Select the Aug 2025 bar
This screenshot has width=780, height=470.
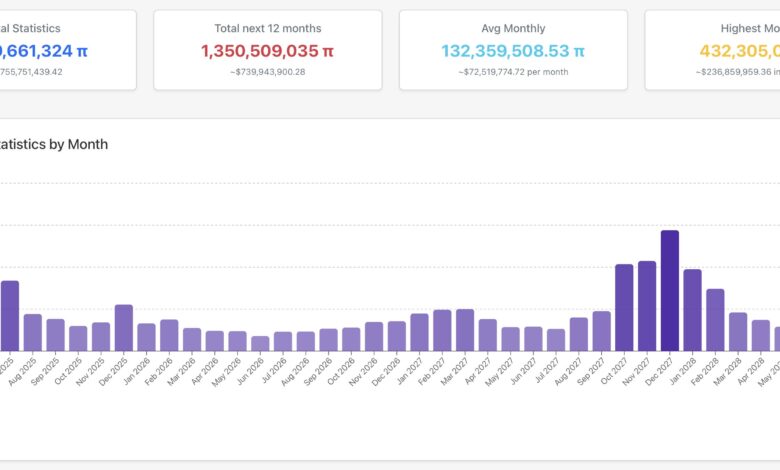pyautogui.click(x=33, y=333)
